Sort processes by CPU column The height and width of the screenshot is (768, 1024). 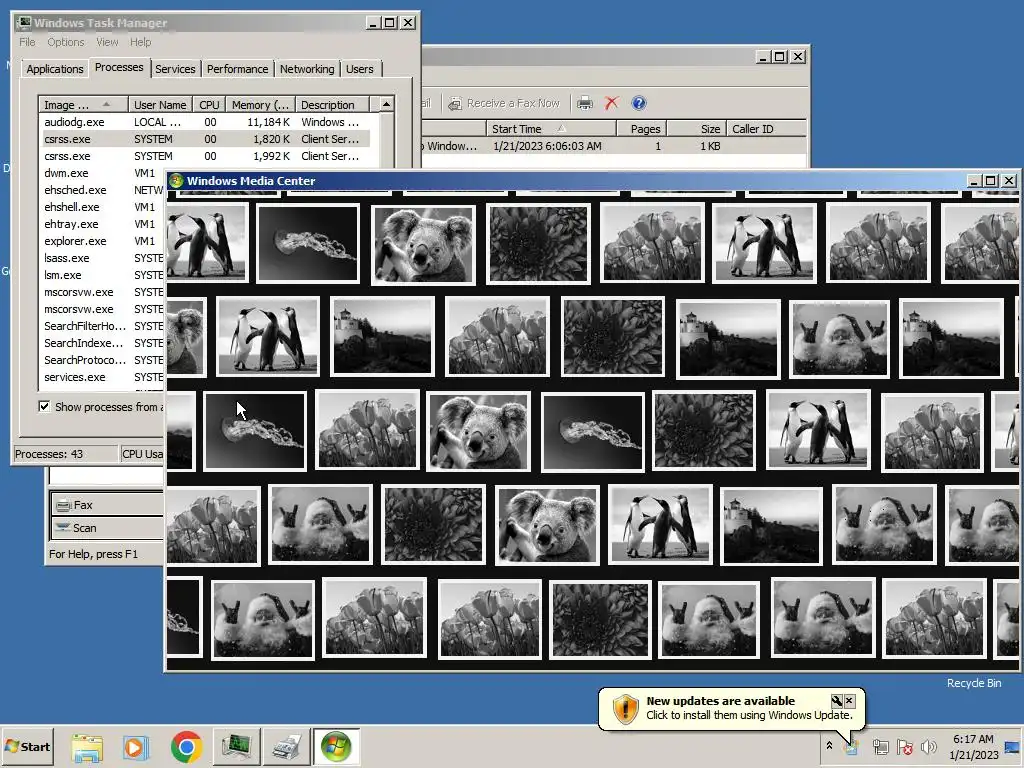point(209,104)
